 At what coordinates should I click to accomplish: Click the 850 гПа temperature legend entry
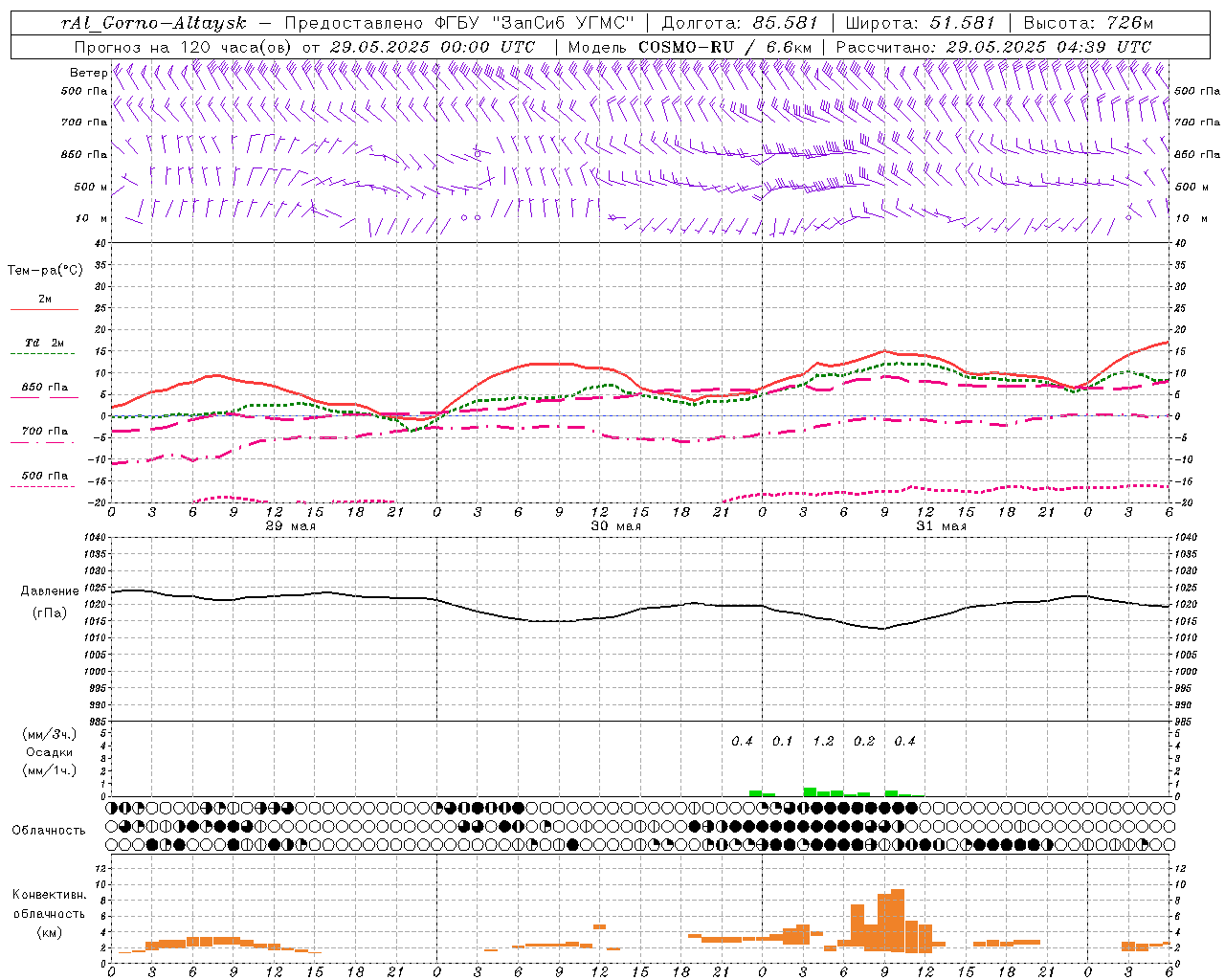44,390
